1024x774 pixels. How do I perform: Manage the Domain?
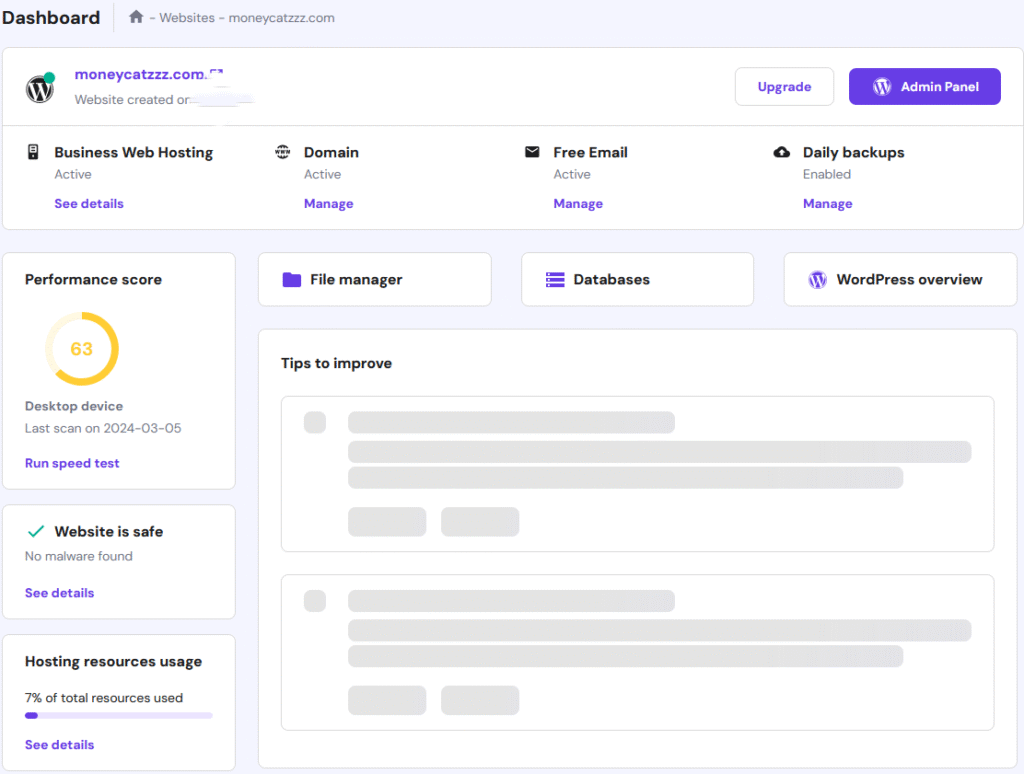(x=328, y=204)
